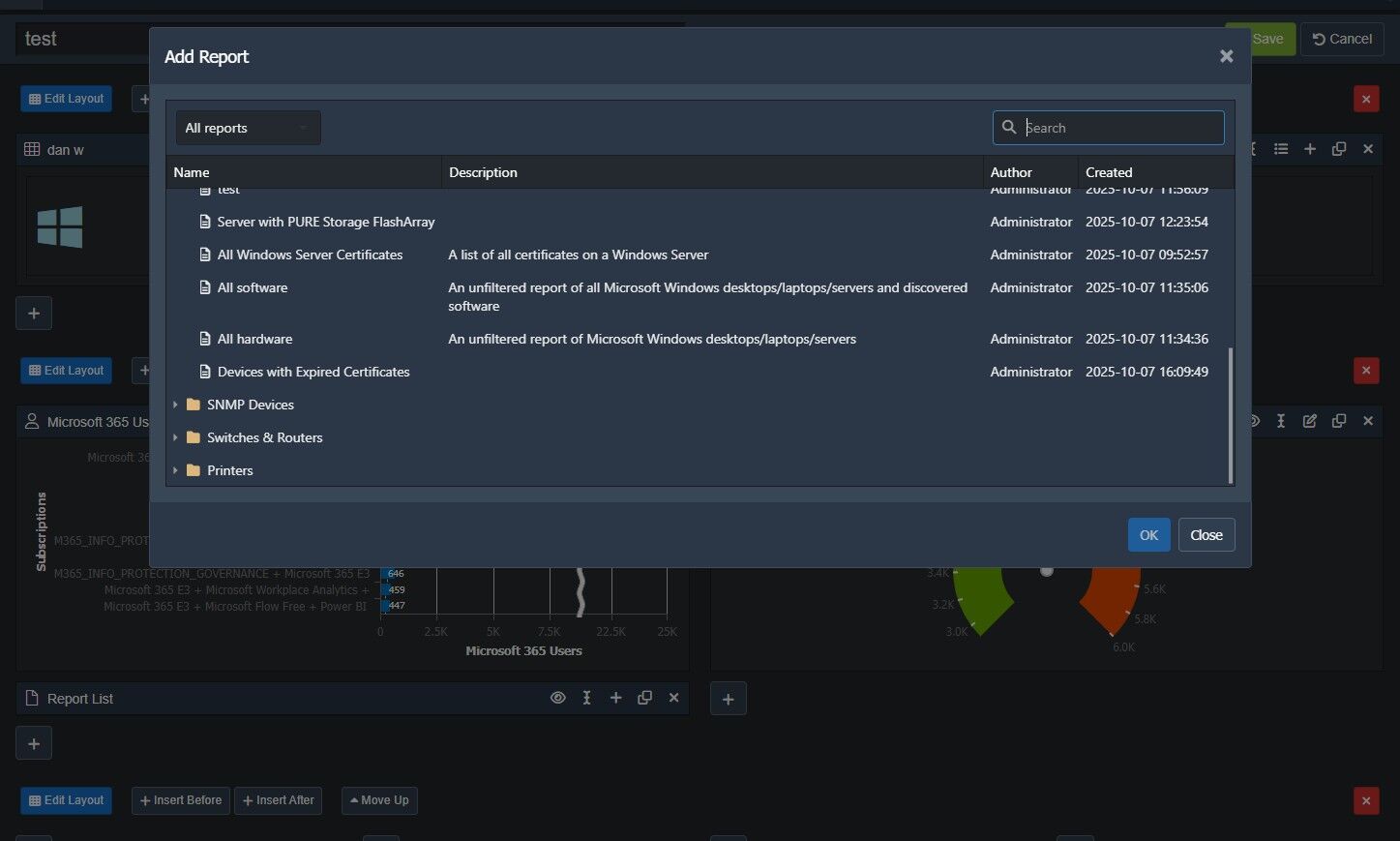Click the magnifier icon in the search box
The image size is (1400, 841).
[x=1009, y=127]
